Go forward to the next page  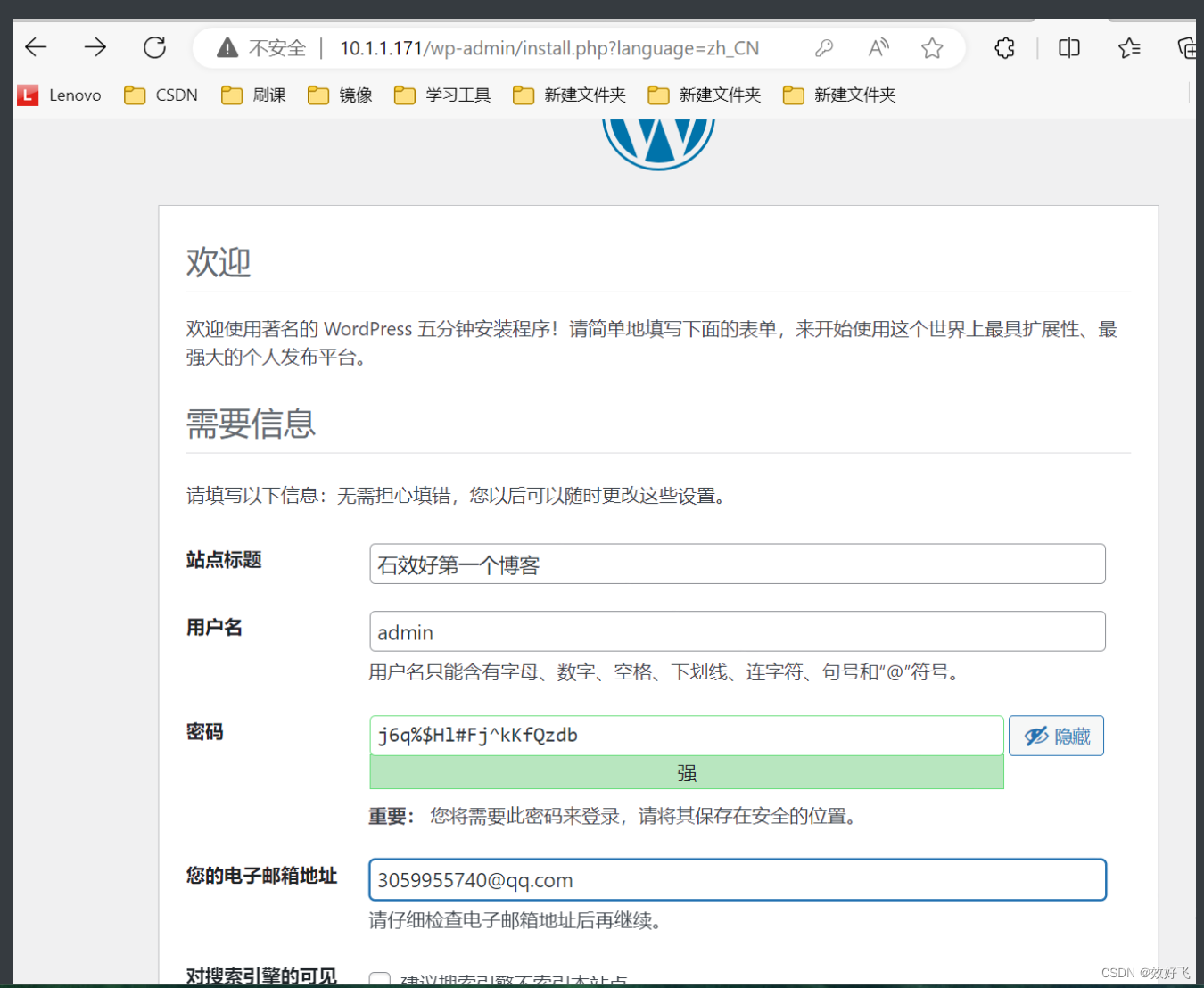pyautogui.click(x=95, y=47)
